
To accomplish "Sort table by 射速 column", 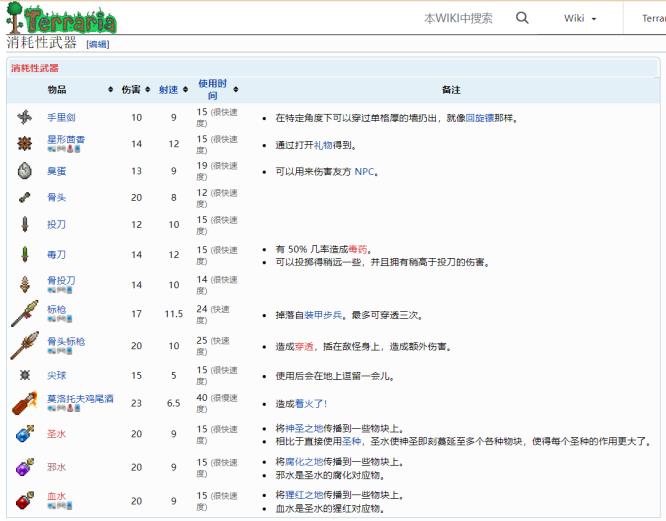I will (169, 90).
